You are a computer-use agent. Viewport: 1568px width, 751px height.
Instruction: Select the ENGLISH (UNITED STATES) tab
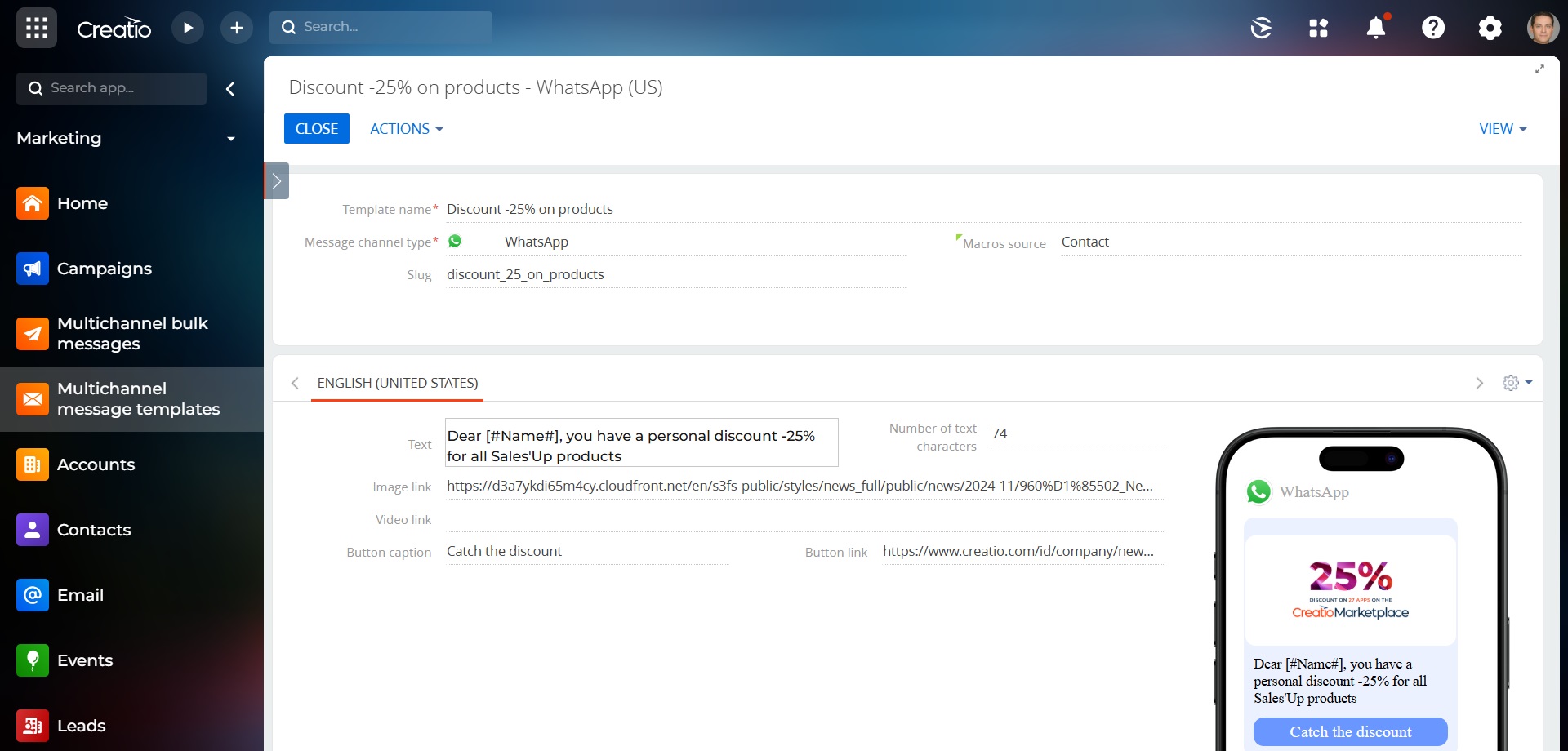click(x=398, y=383)
